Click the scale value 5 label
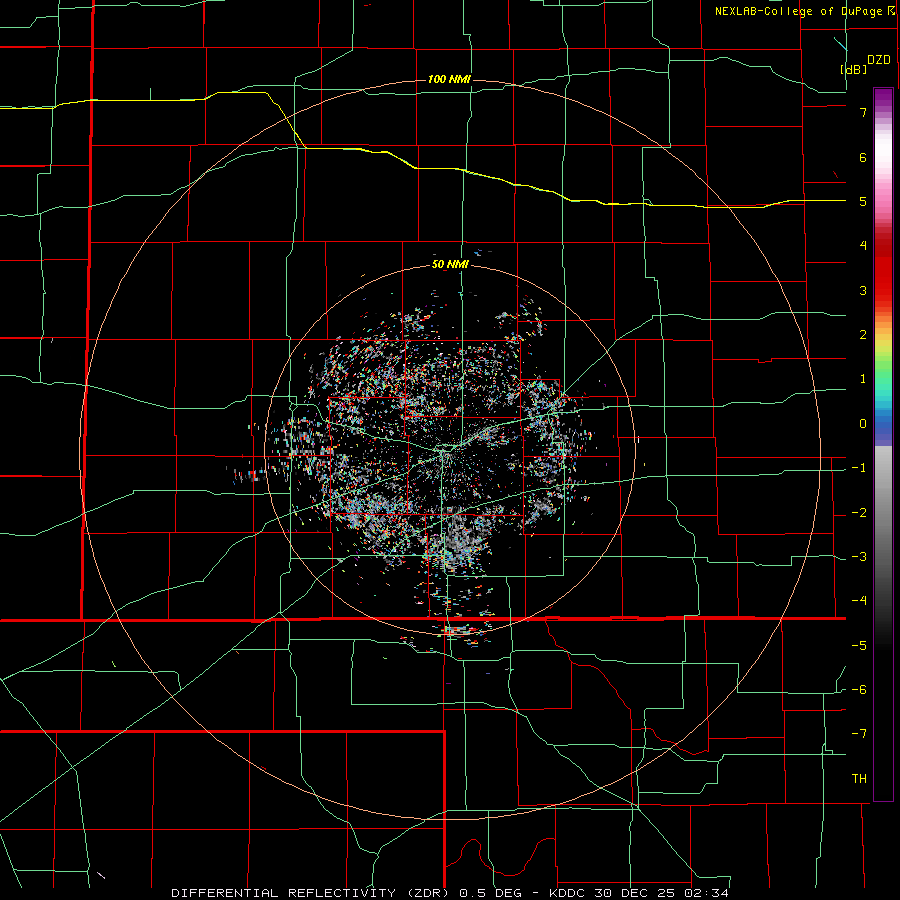The image size is (900, 900). point(863,201)
